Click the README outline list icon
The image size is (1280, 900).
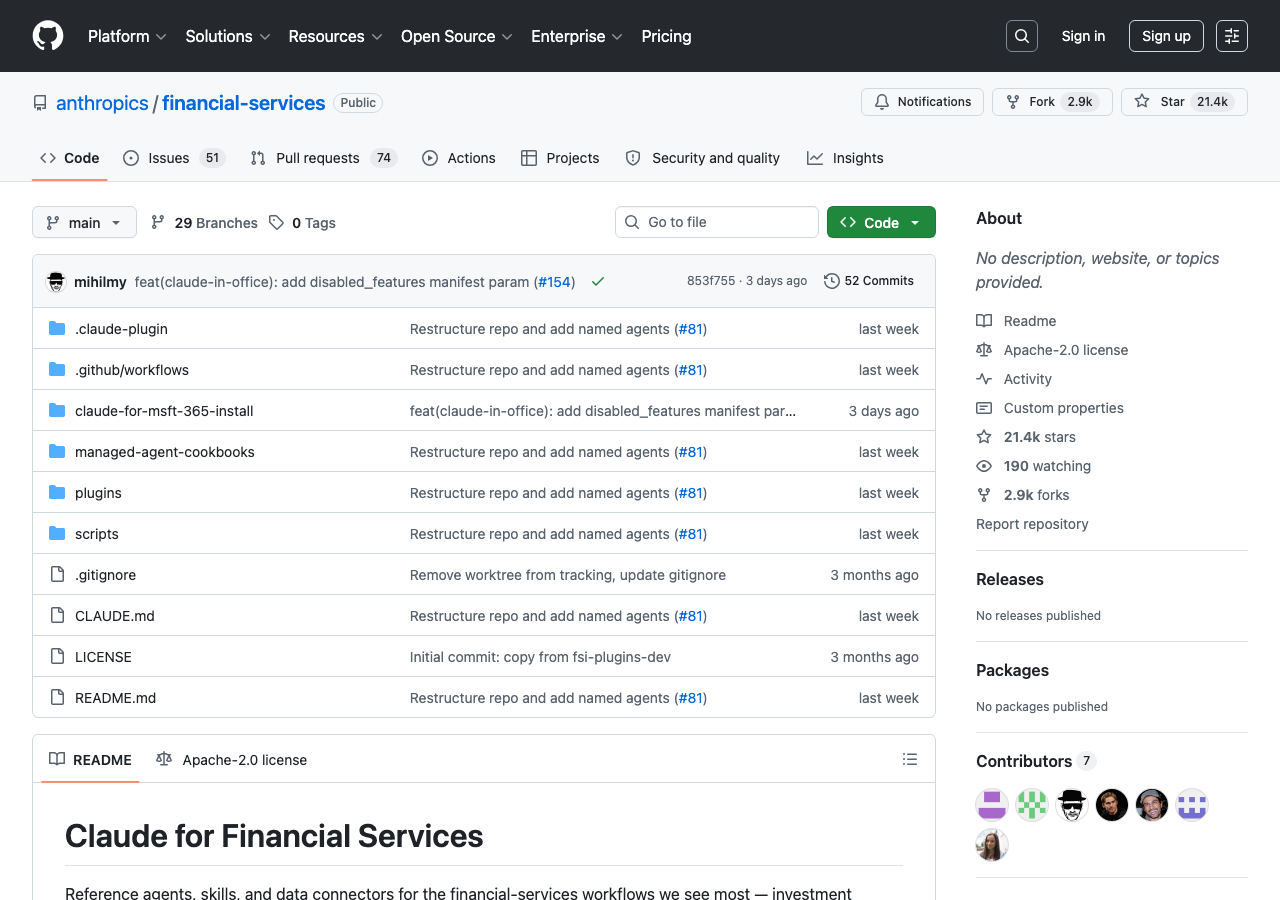(x=910, y=759)
